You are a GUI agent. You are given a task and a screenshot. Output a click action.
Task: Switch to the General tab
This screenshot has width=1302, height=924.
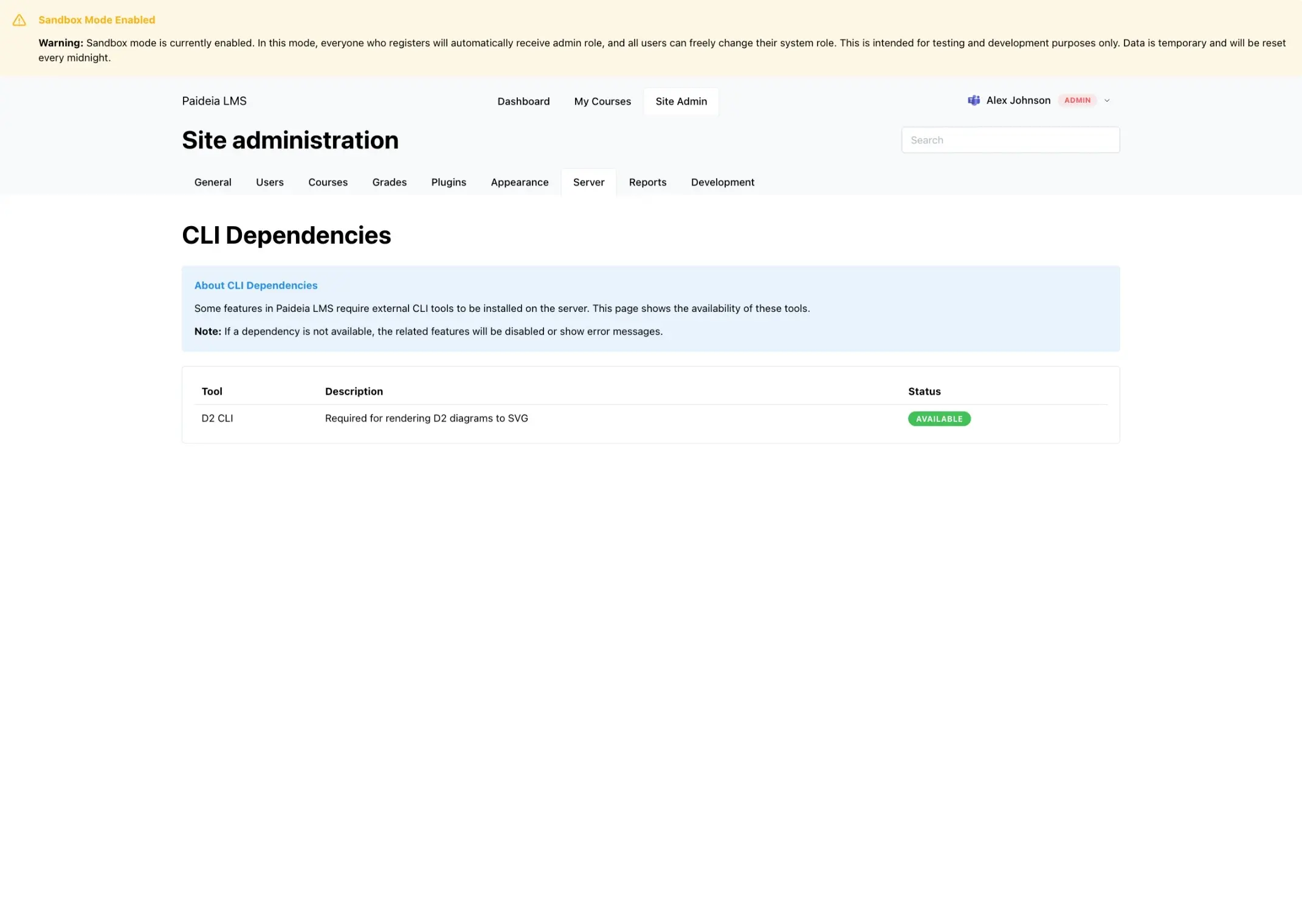click(x=213, y=182)
